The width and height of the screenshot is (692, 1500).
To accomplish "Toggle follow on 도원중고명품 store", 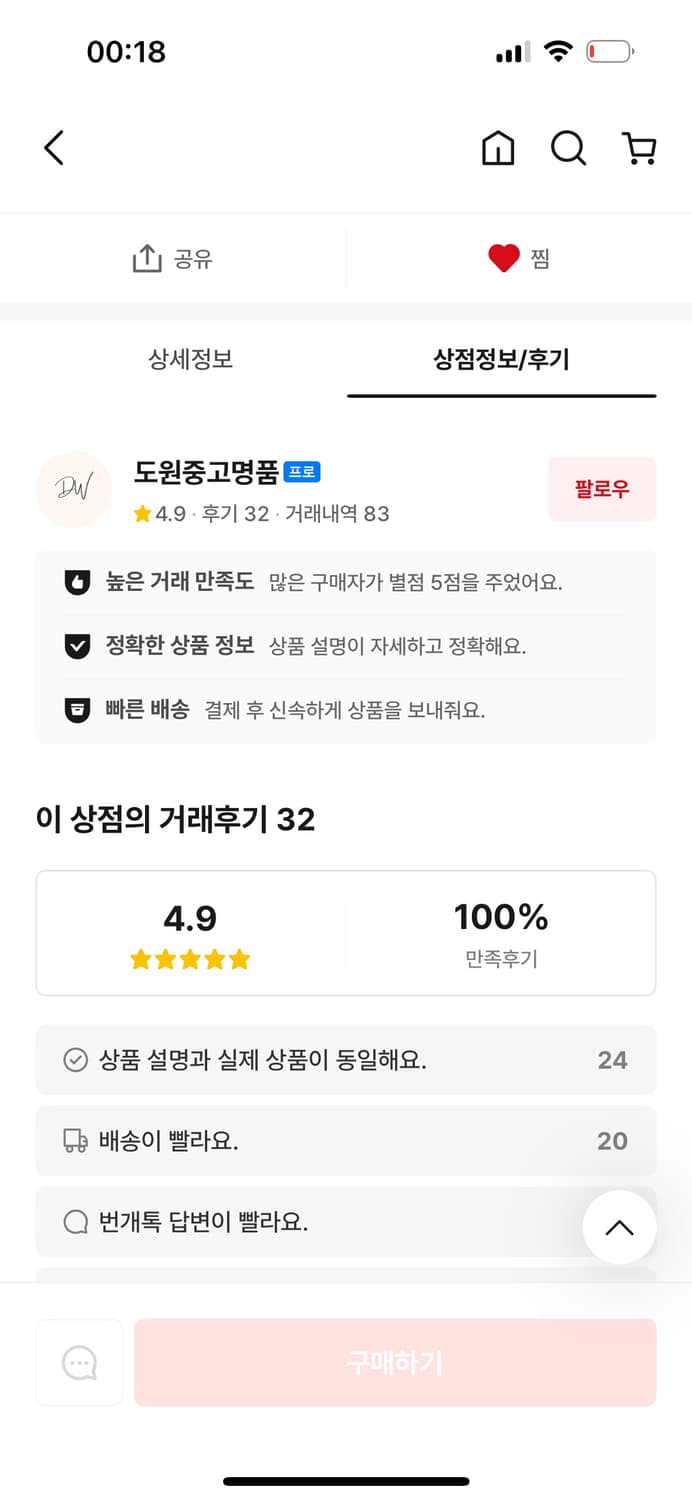I will 602,489.
